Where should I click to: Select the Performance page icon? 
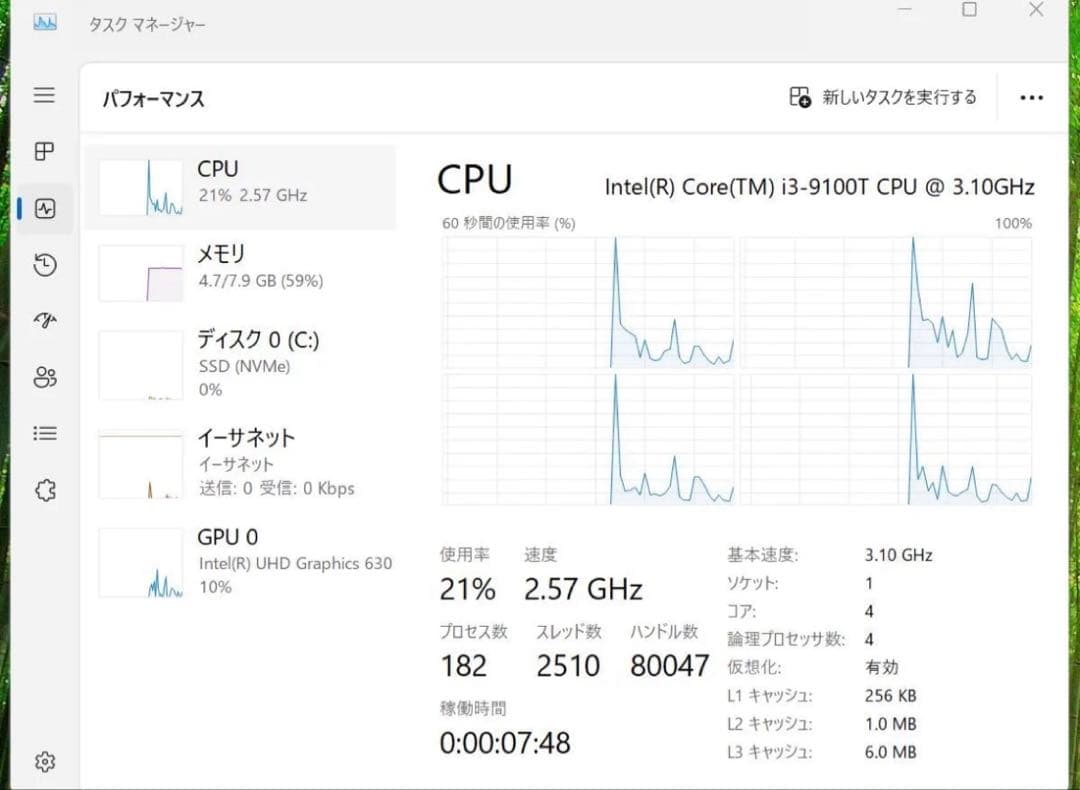coord(43,208)
